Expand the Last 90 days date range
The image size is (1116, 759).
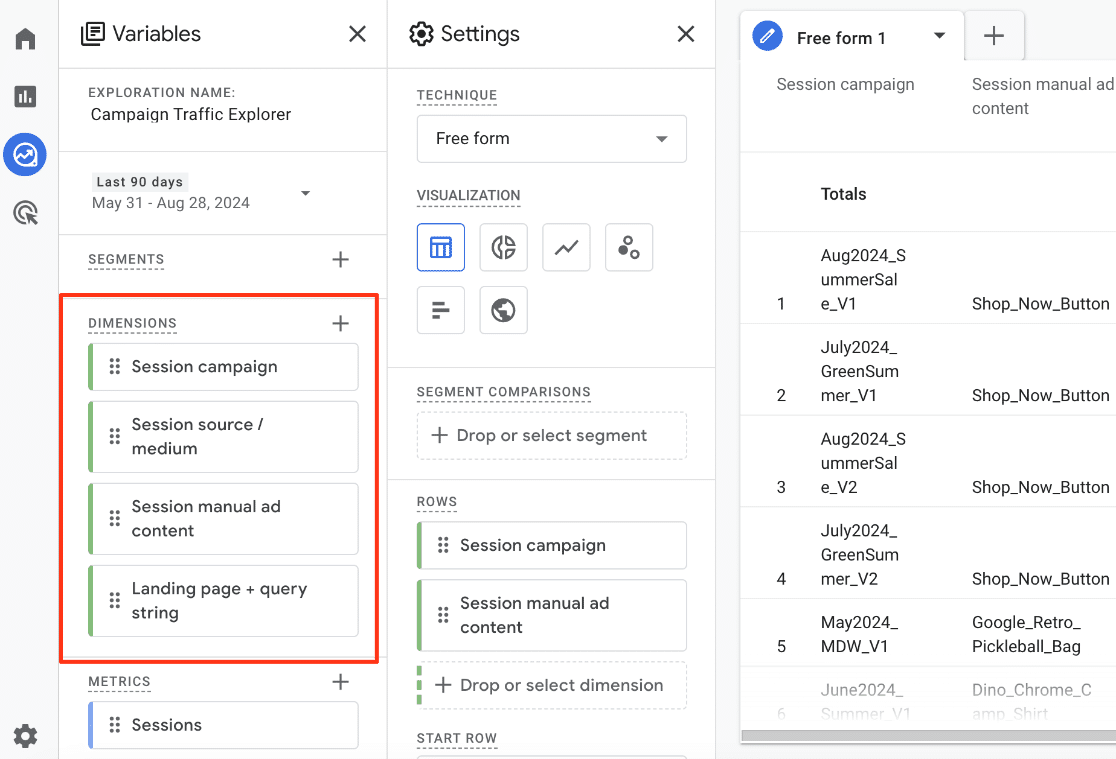306,193
